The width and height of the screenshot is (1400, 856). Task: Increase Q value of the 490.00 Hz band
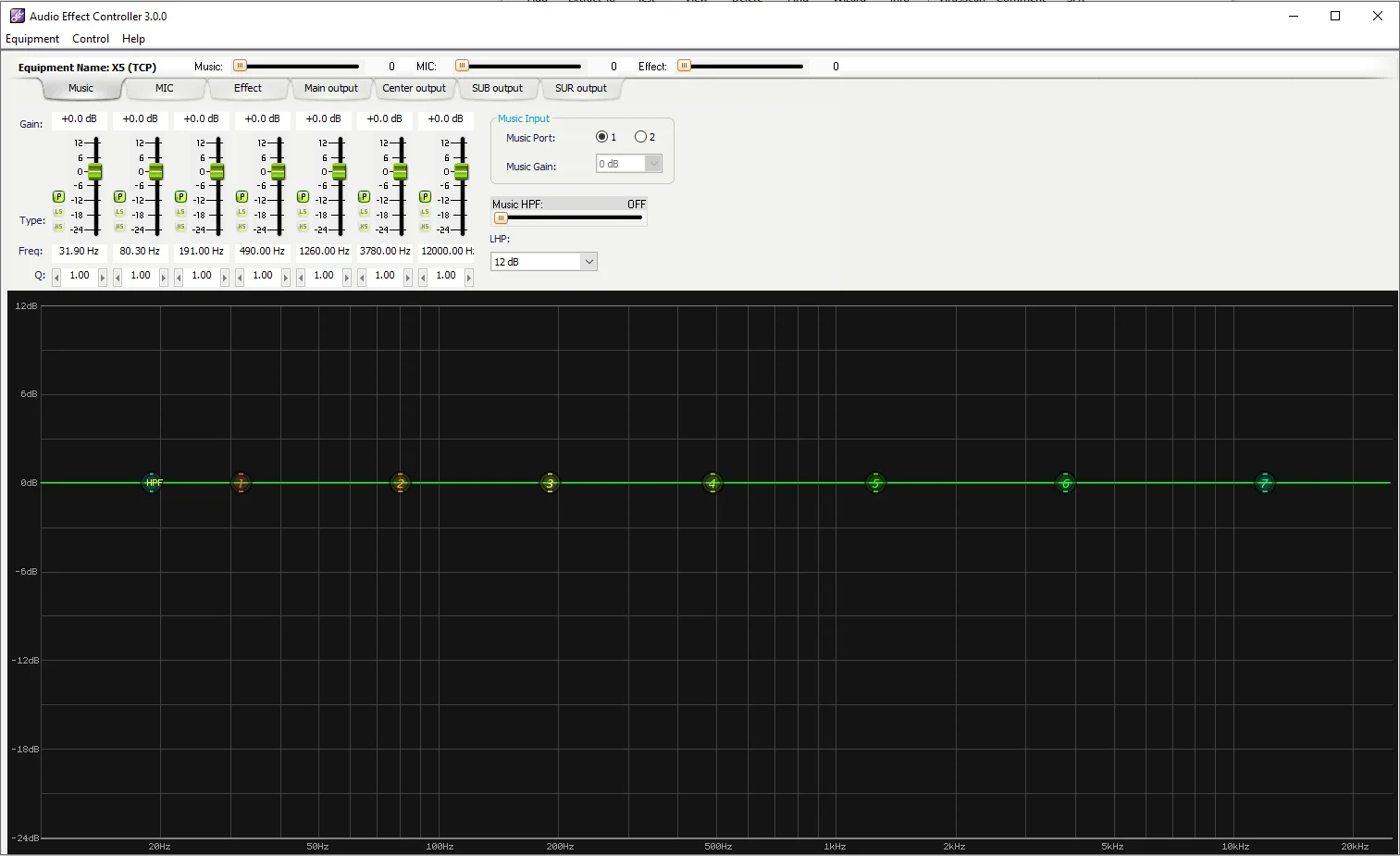click(x=286, y=277)
